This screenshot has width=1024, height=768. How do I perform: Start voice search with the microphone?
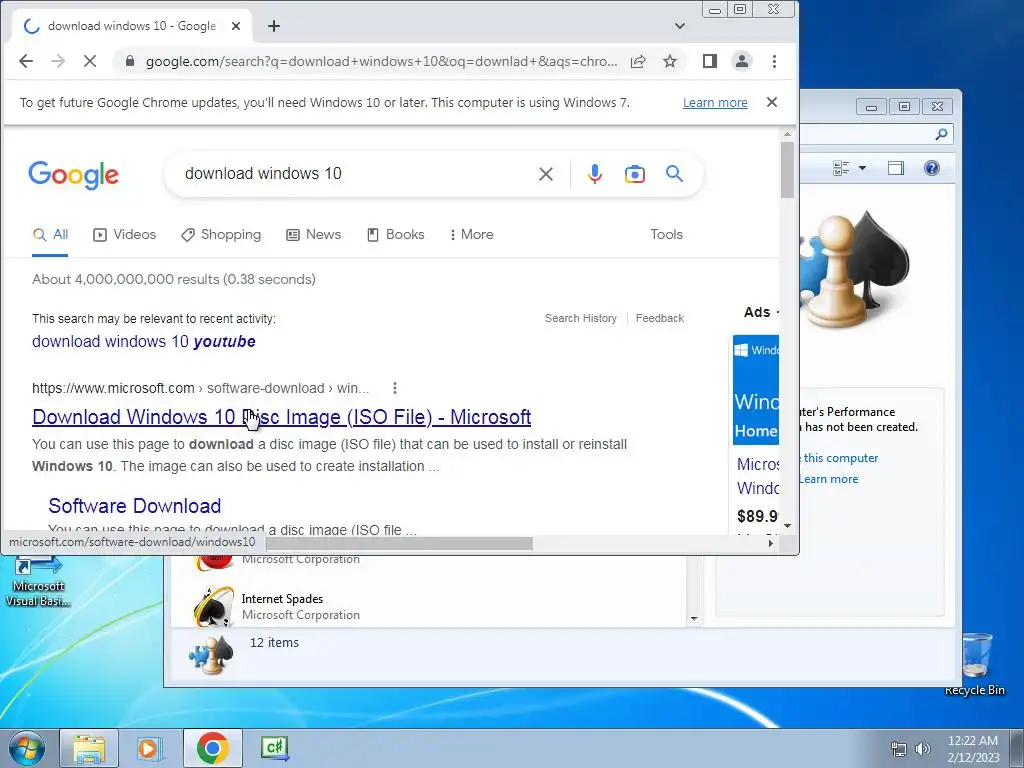point(595,174)
